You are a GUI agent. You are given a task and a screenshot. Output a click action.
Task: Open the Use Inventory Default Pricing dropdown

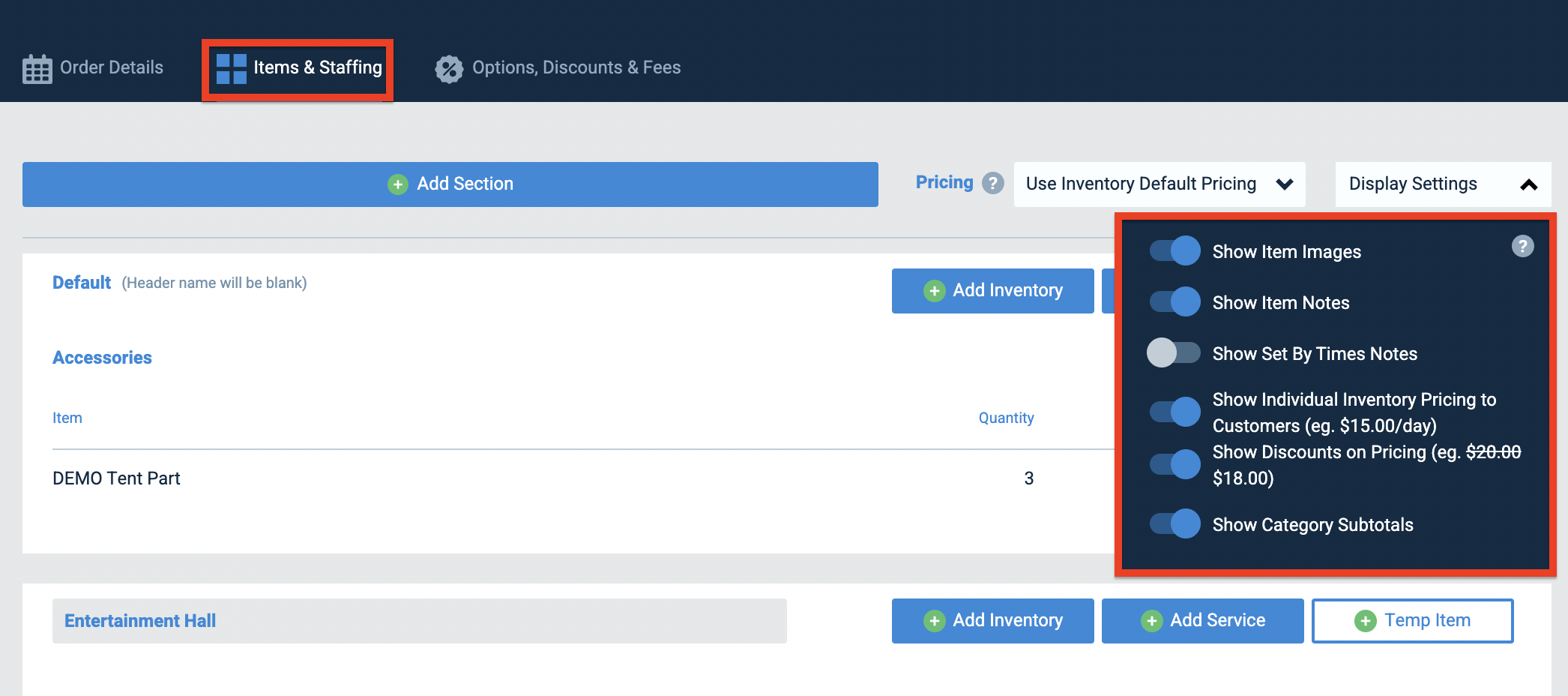(x=1159, y=184)
